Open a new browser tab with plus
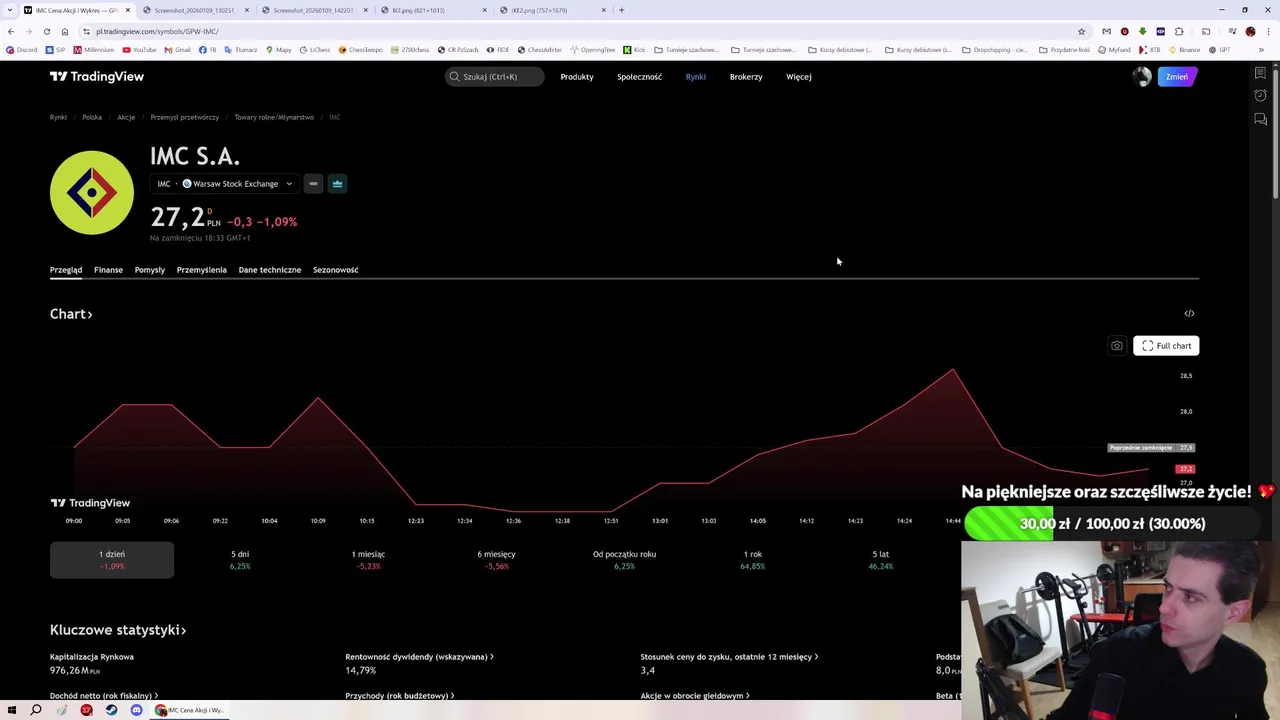The height and width of the screenshot is (720, 1280). coord(622,10)
